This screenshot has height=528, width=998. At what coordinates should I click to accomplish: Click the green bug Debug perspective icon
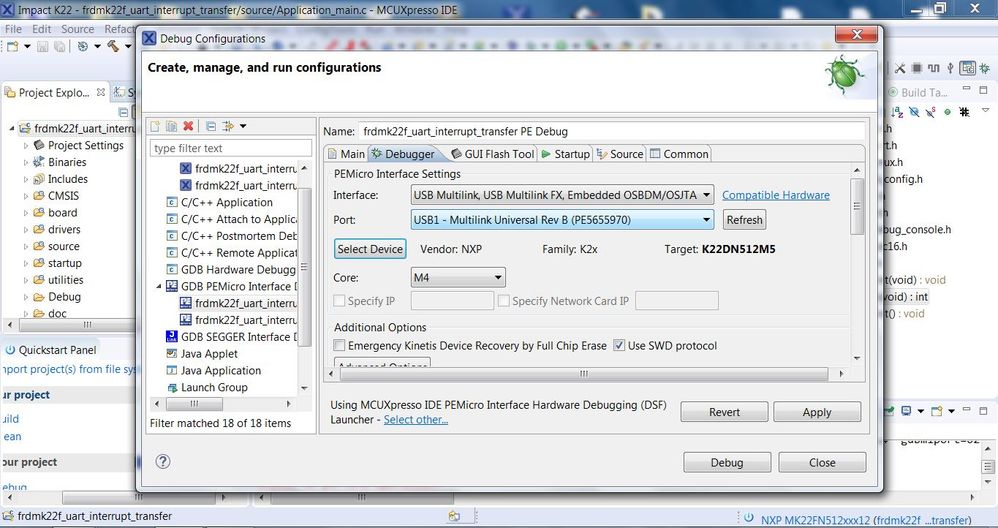[985, 67]
